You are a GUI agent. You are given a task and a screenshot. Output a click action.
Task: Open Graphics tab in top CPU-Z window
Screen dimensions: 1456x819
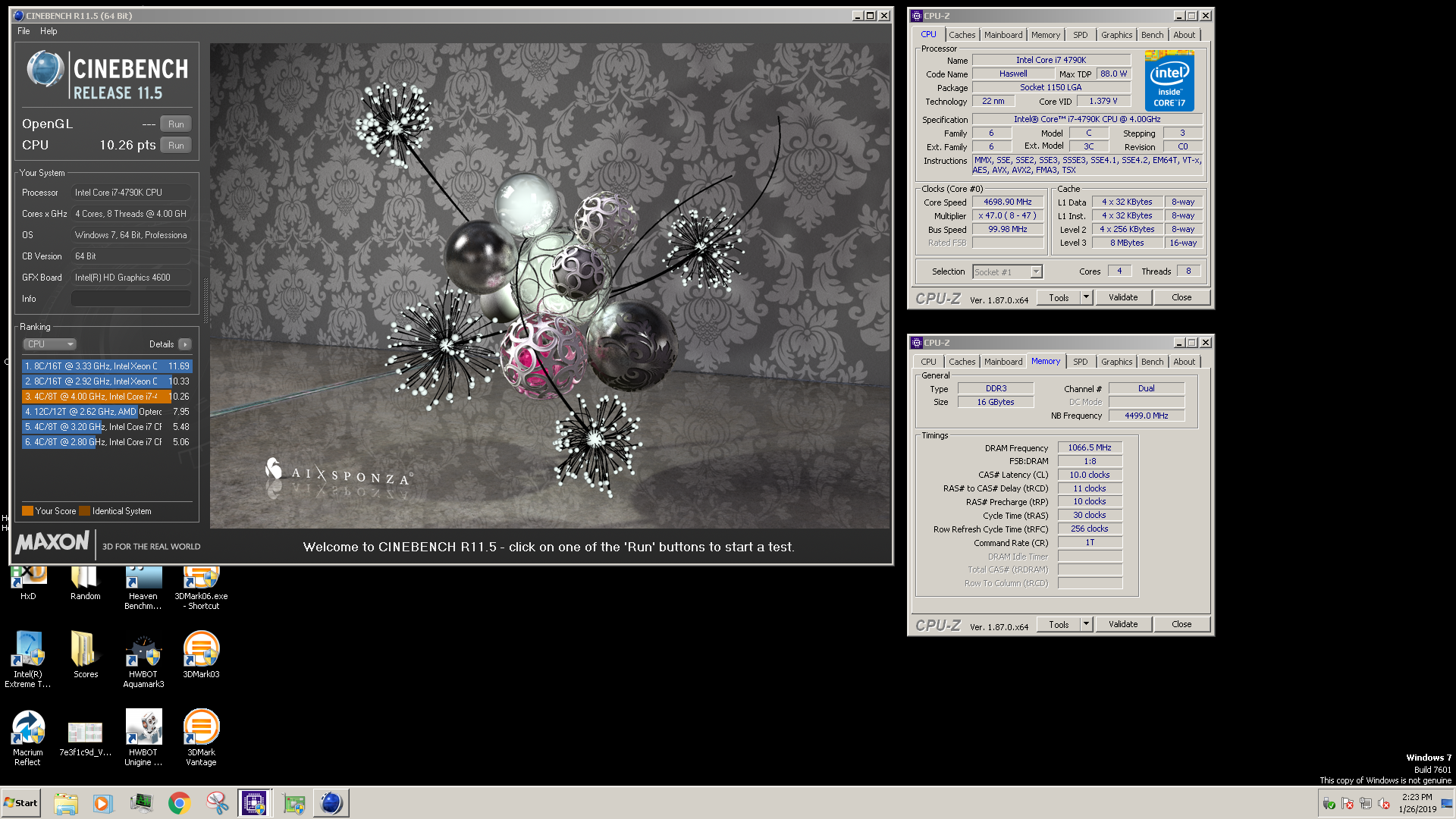[1116, 35]
